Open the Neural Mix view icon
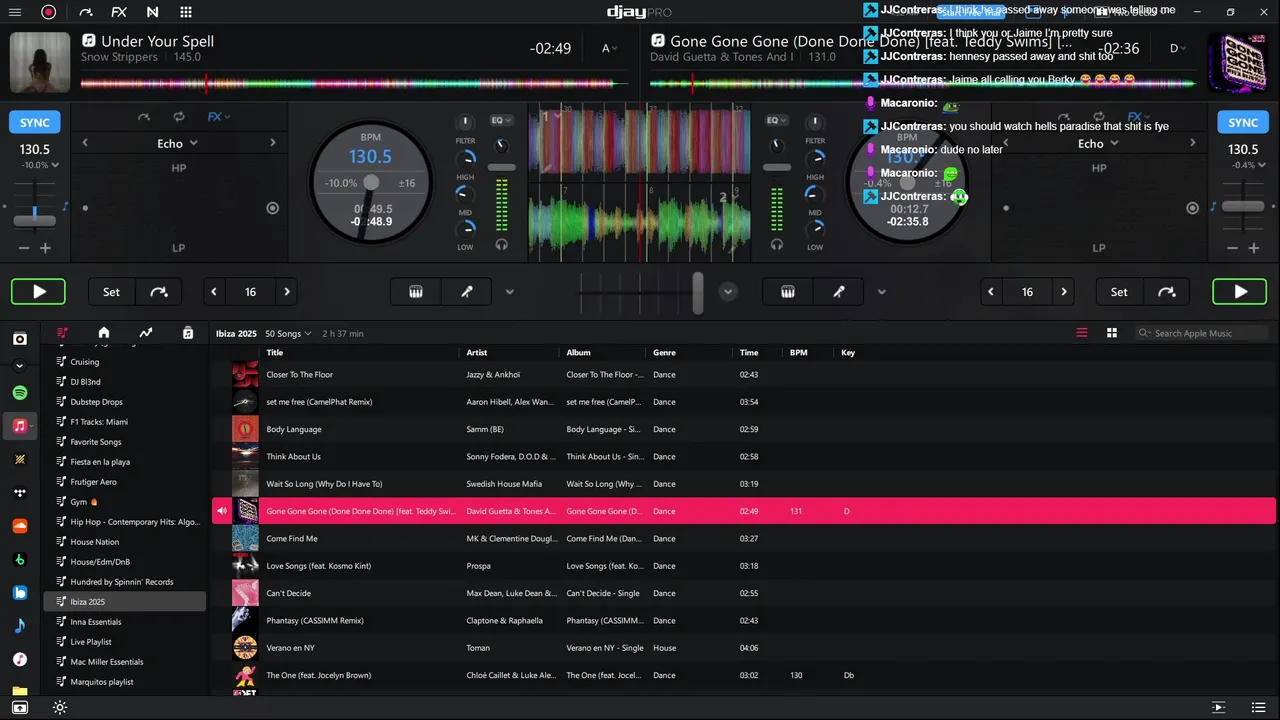 [152, 12]
